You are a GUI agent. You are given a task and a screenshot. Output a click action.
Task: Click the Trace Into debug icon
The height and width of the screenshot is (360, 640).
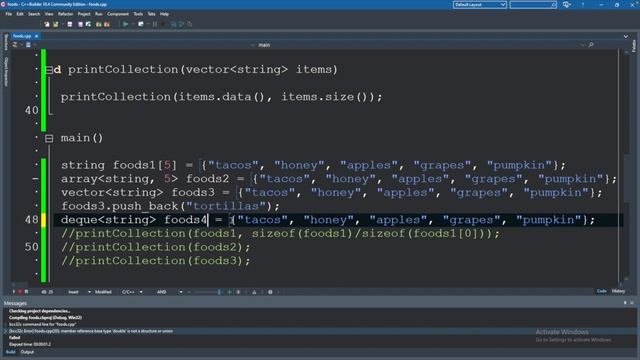tap(173, 24)
